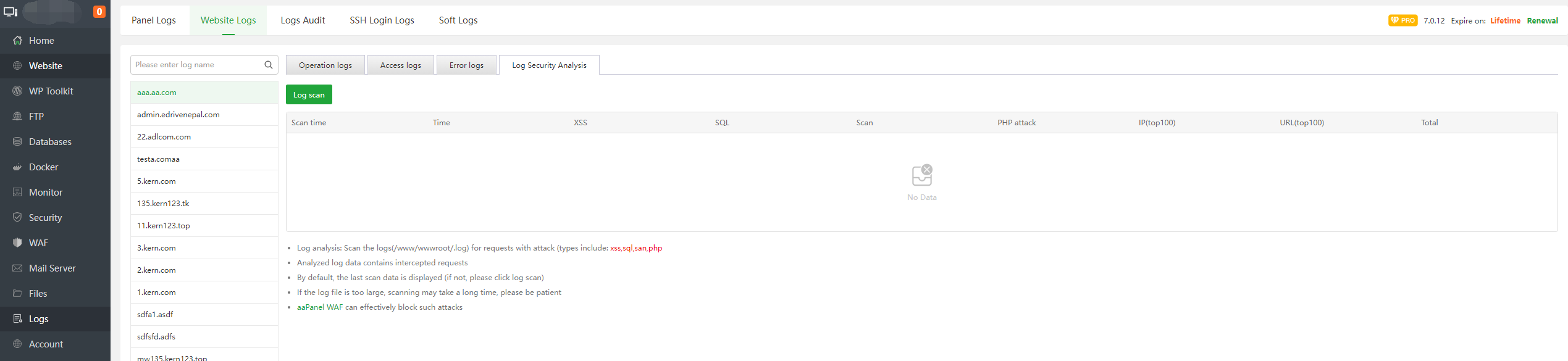Select site 5.kern.com

pyautogui.click(x=204, y=181)
